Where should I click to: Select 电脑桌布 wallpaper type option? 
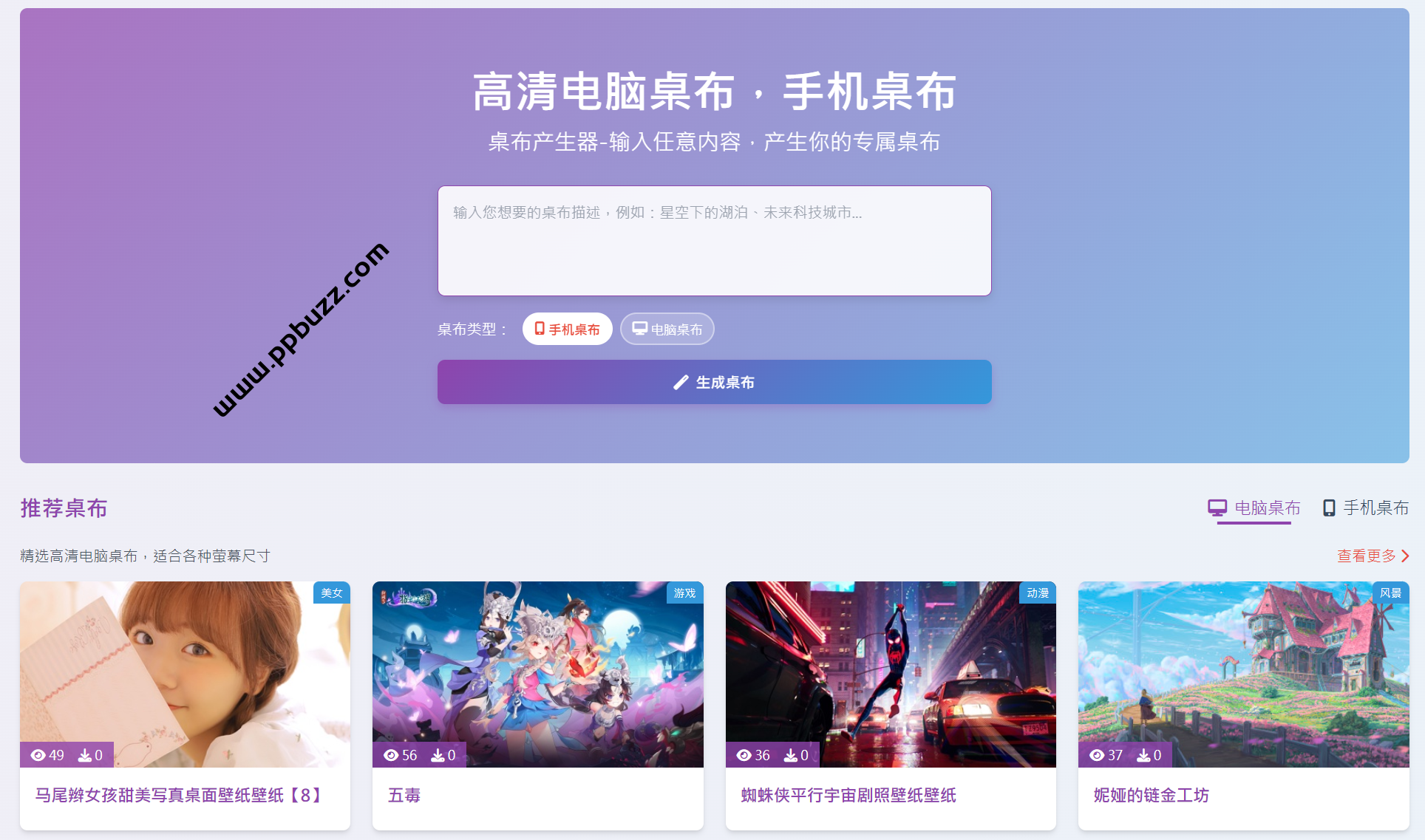667,329
